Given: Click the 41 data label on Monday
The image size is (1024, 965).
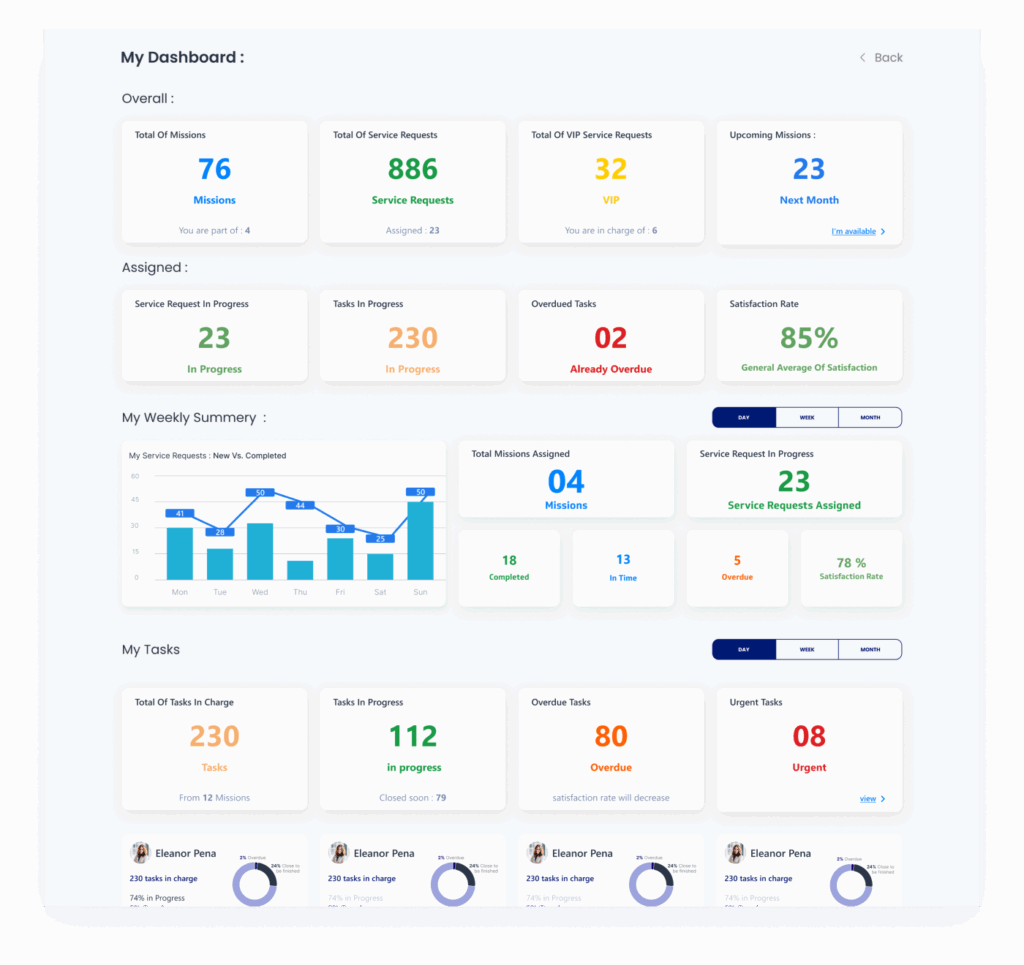Looking at the screenshot, I should (180, 513).
